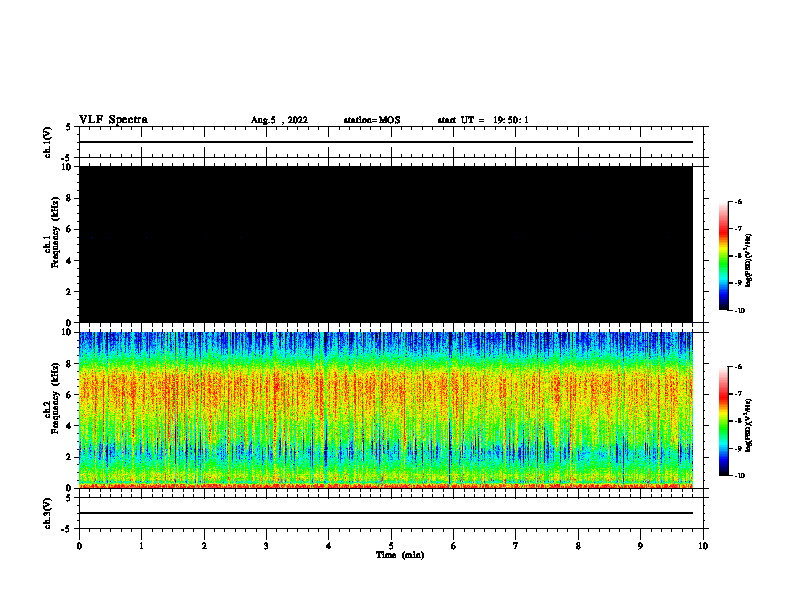Click the log(PSD) label beside ch.1 colorbar
This screenshot has height=612, width=792.
tap(749, 260)
